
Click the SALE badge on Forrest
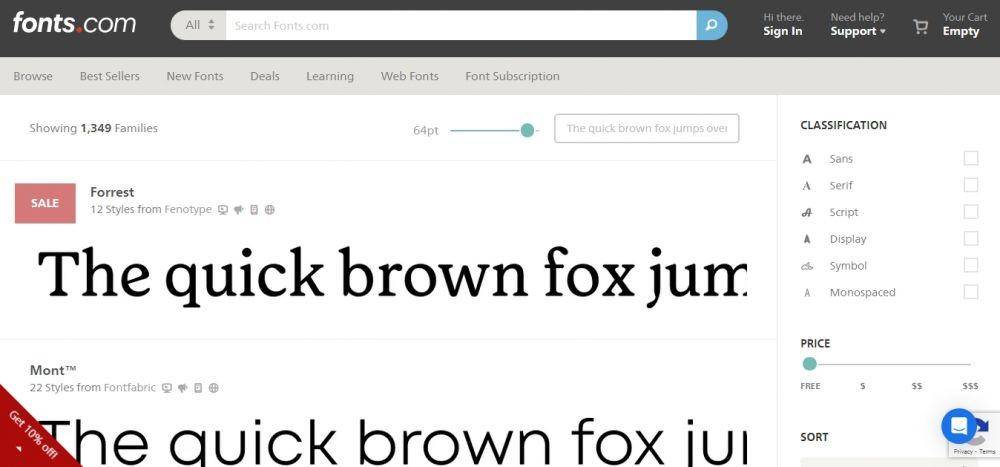(x=45, y=203)
